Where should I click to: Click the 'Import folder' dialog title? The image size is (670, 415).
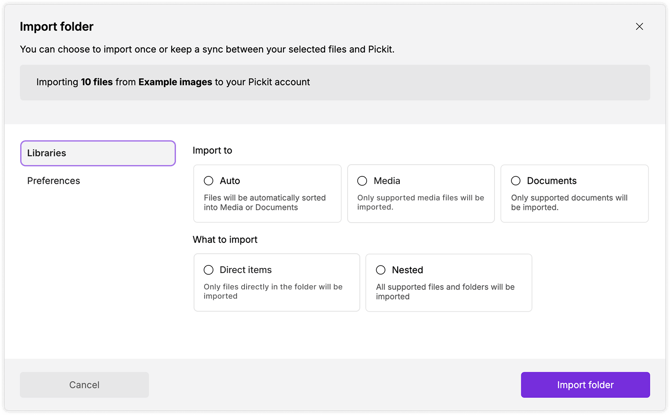coord(57,27)
